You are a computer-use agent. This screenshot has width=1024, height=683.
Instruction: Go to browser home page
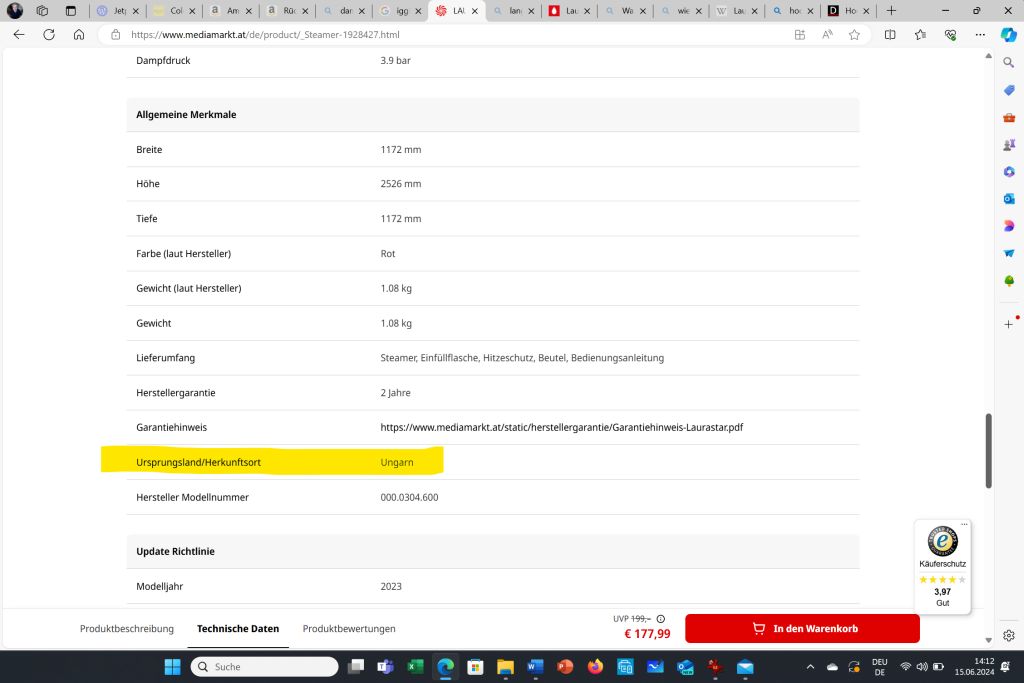point(79,34)
